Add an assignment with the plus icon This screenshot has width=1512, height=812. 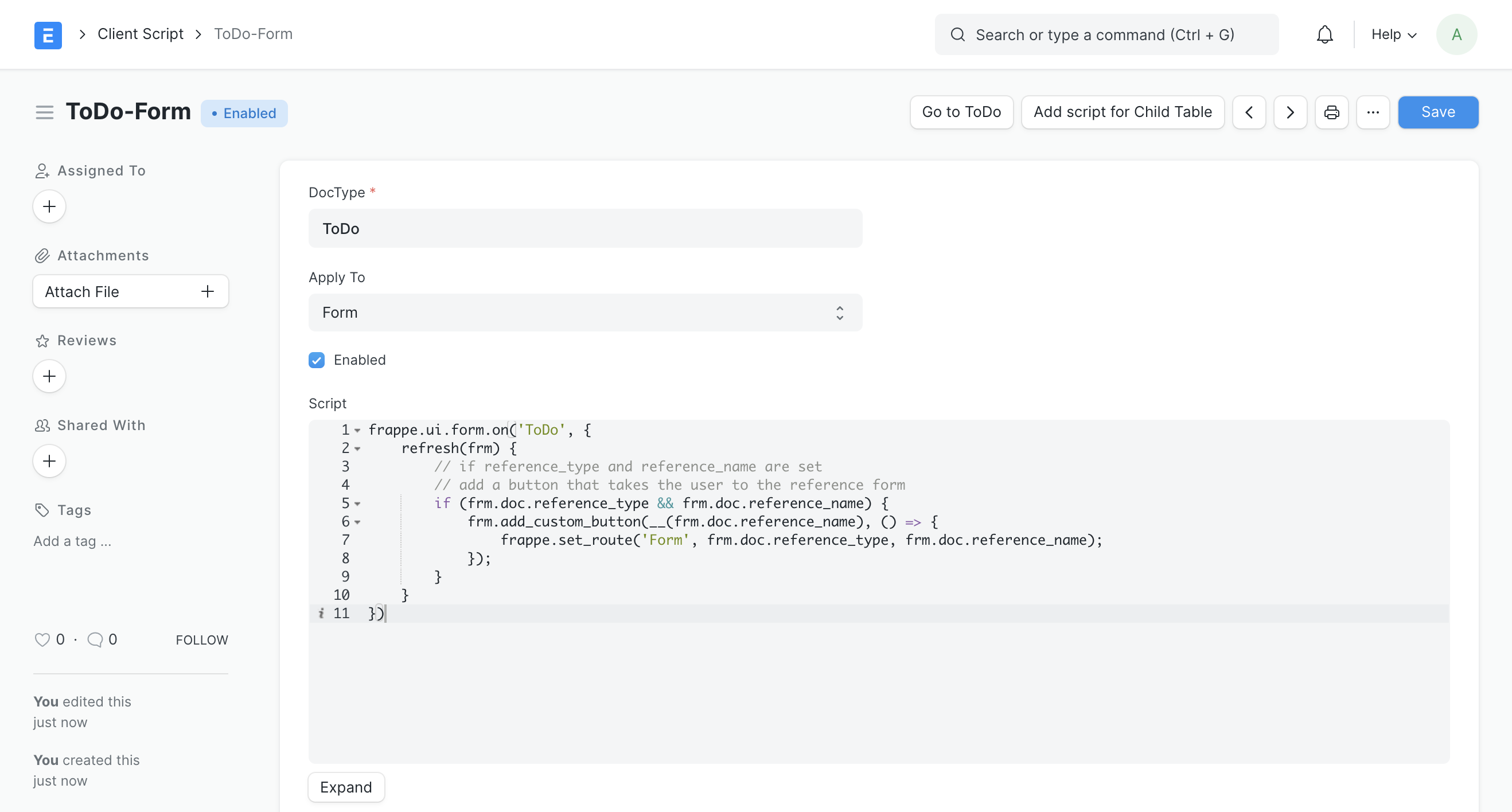tap(49, 206)
